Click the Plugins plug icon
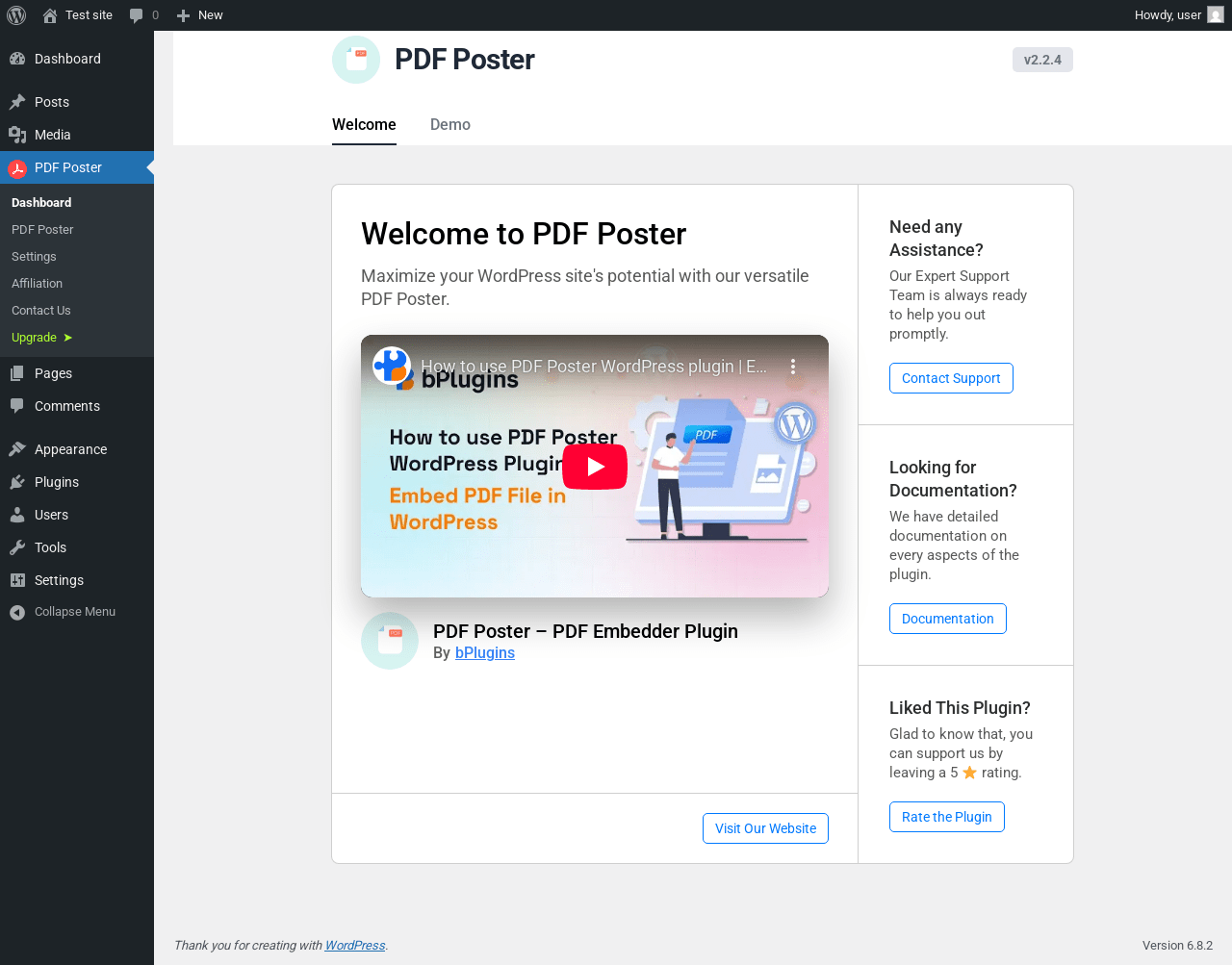Image resolution: width=1232 pixels, height=965 pixels. click(17, 482)
